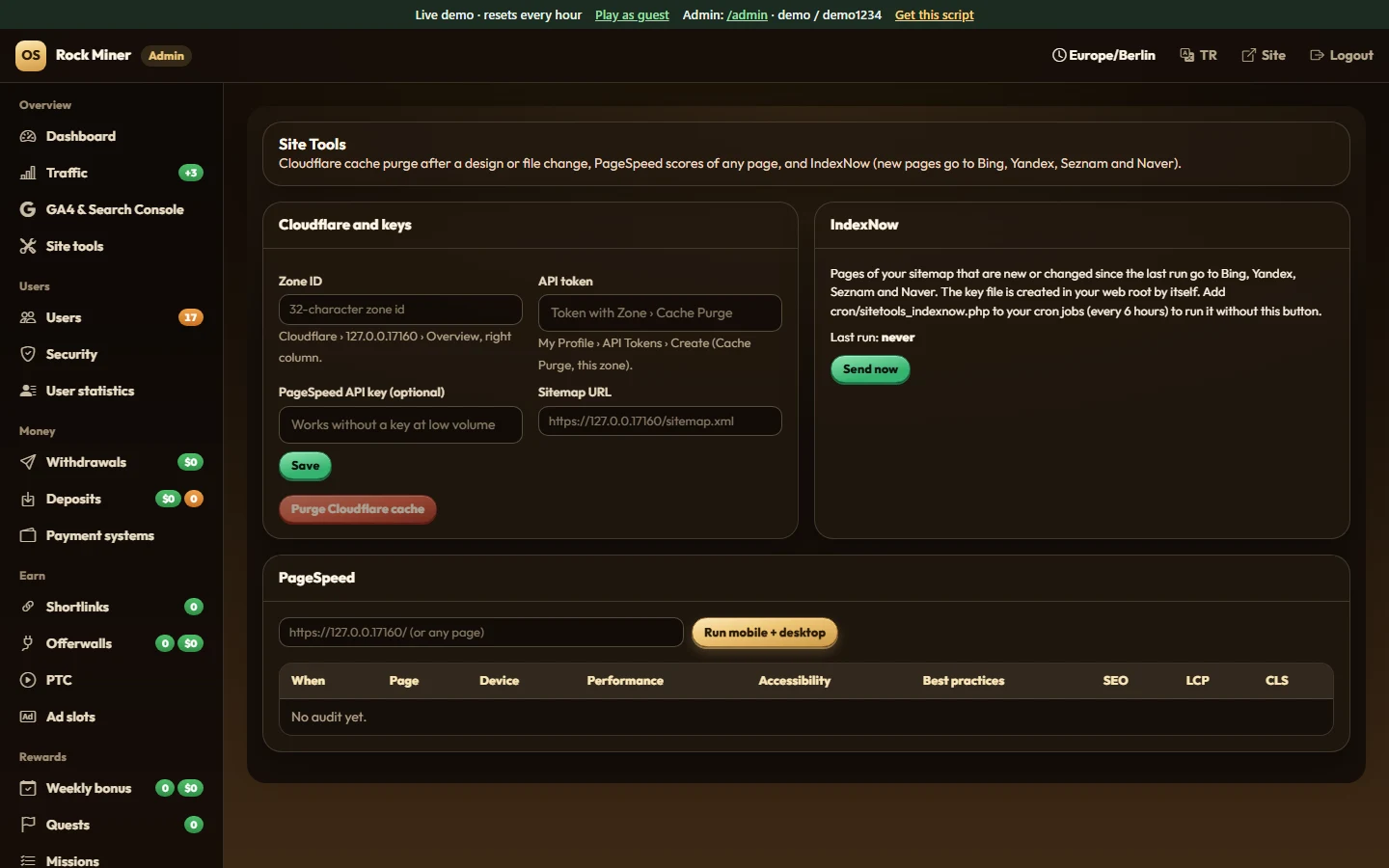Click the Traffic bar chart icon

click(28, 173)
